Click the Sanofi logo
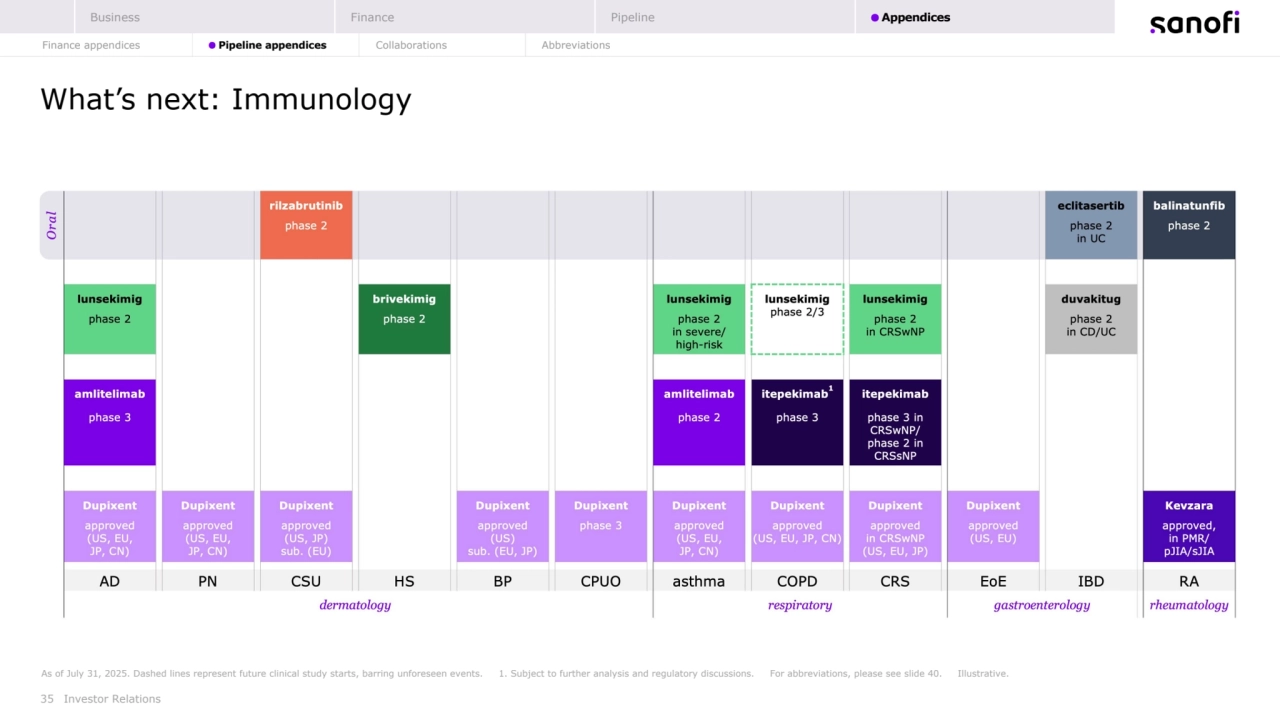Image resolution: width=1280 pixels, height=720 pixels. (x=1194, y=22)
